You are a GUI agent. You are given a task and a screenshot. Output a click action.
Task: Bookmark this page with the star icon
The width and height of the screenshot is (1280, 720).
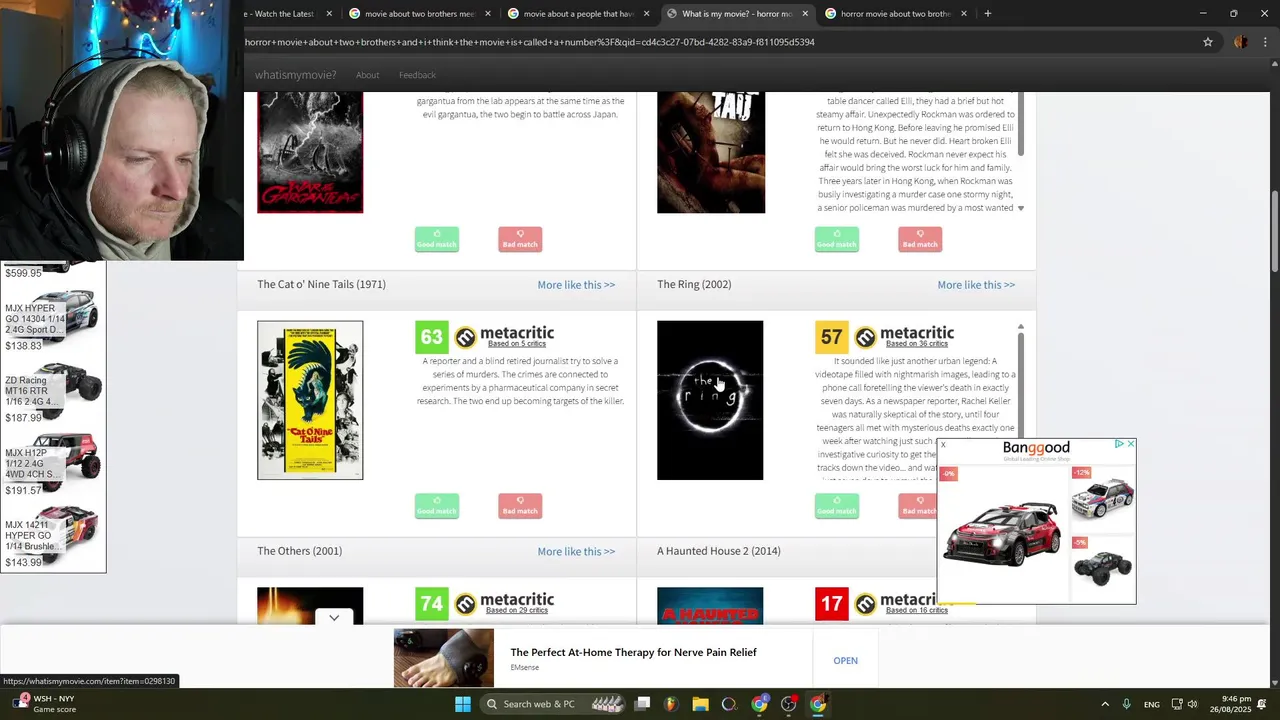coord(1208,42)
